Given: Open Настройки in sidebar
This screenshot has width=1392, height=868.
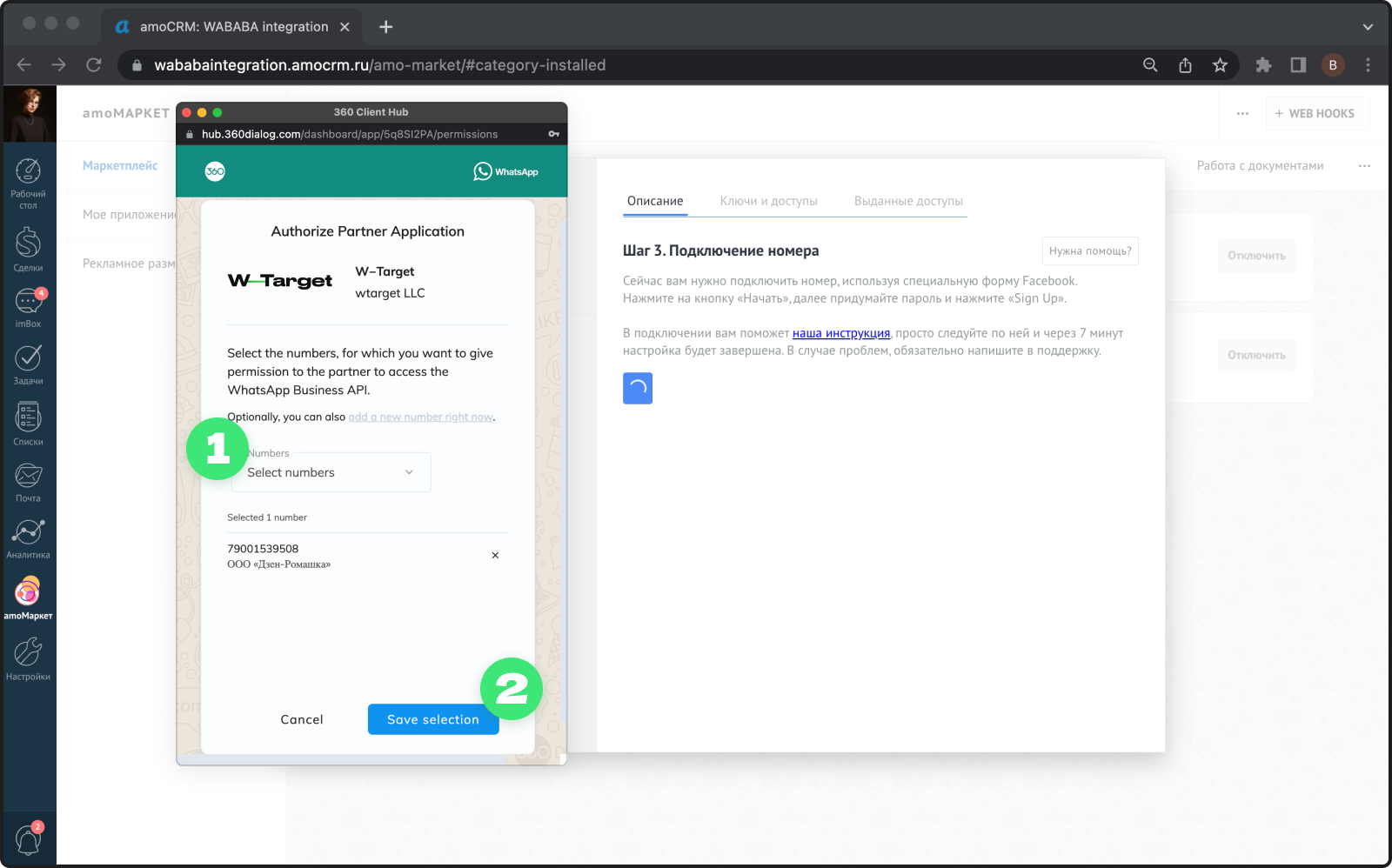Looking at the screenshot, I should [x=28, y=659].
